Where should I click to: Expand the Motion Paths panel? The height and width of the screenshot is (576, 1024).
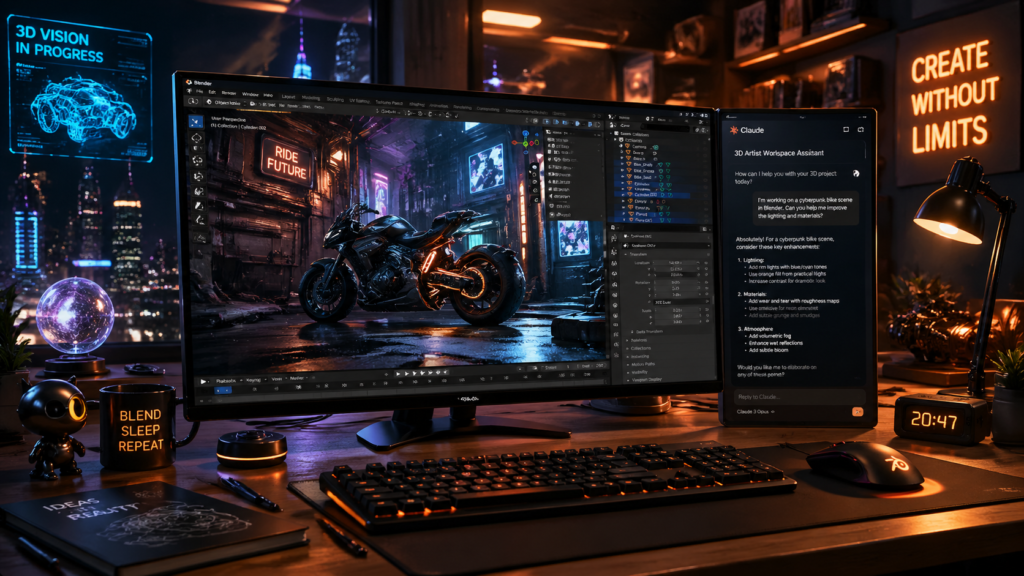tap(641, 364)
